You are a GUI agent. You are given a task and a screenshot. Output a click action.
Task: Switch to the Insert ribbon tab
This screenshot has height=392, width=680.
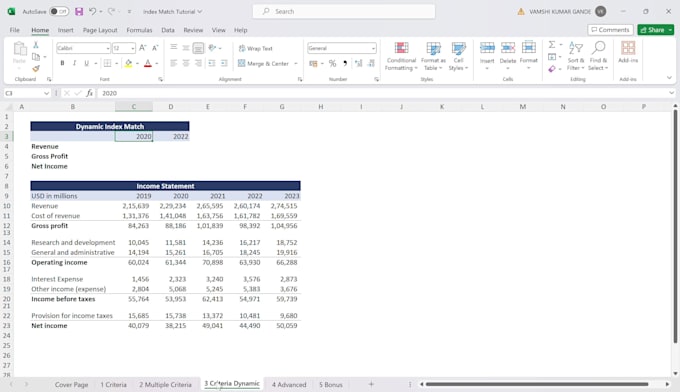(x=65, y=30)
